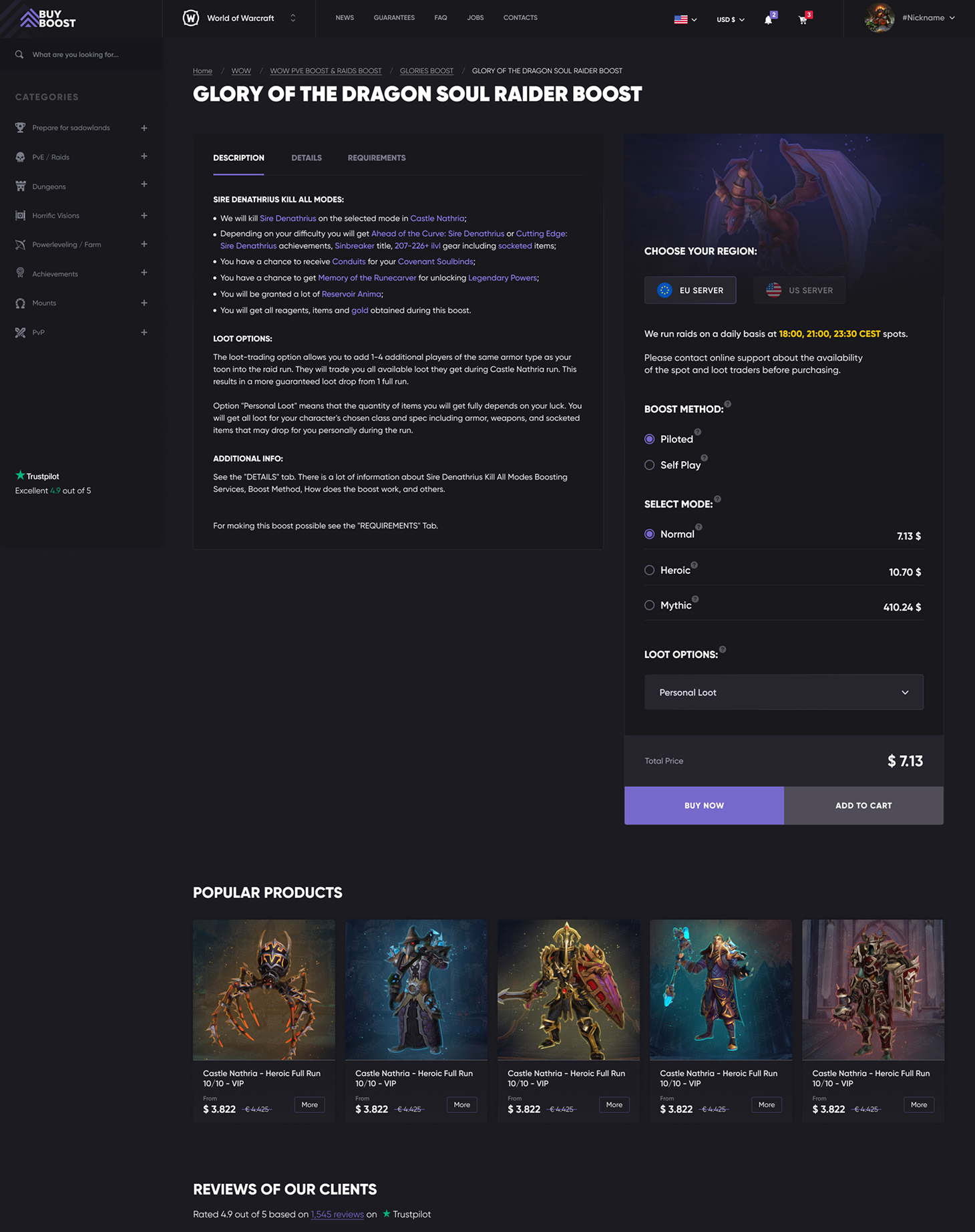This screenshot has width=975, height=1232.
Task: Click help icon beside Boost Method
Action: pos(728,404)
